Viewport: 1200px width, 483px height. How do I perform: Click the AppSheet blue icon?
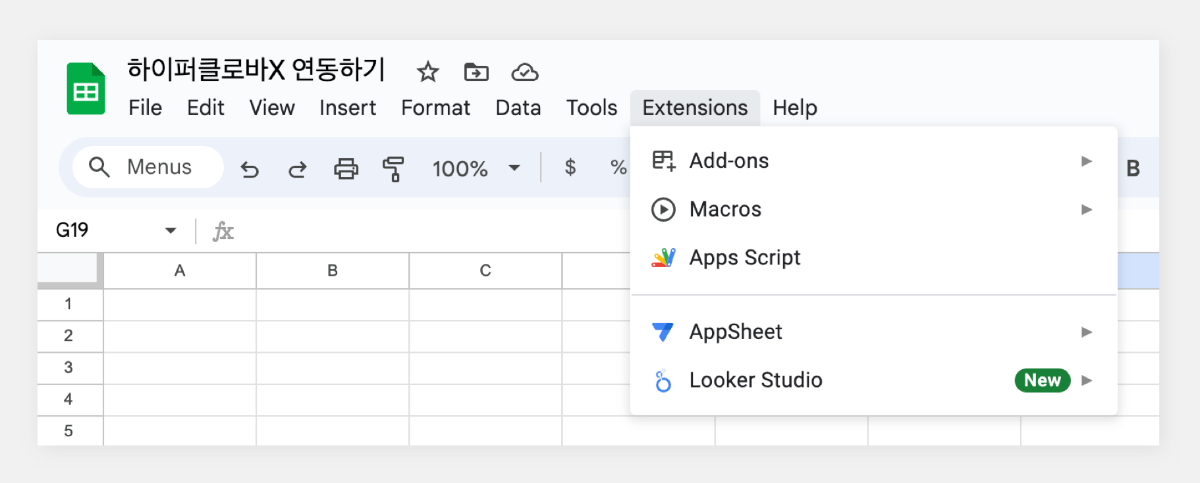tap(663, 331)
